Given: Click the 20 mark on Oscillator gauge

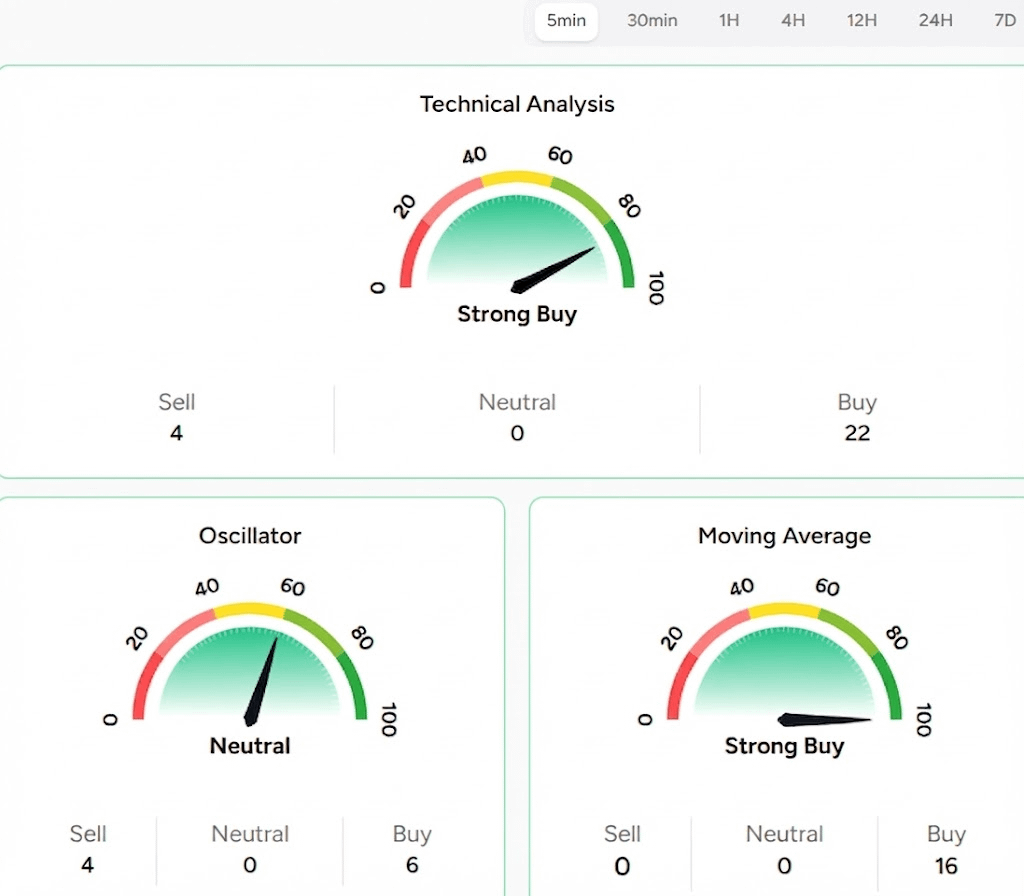Looking at the screenshot, I should [137, 638].
